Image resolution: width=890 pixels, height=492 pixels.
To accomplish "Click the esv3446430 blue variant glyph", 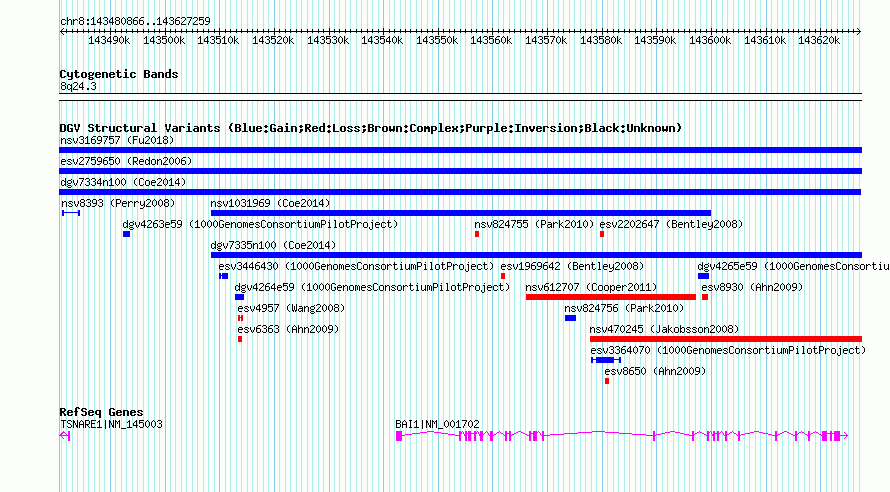I will click(x=224, y=276).
